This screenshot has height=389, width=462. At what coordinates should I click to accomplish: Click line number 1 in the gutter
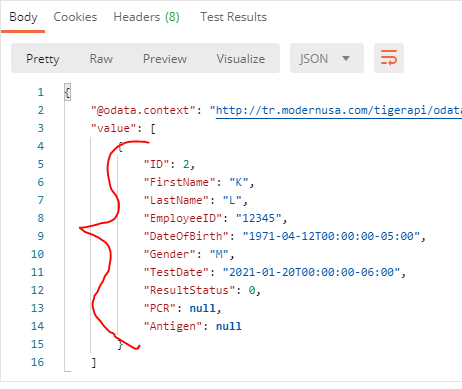click(x=40, y=92)
